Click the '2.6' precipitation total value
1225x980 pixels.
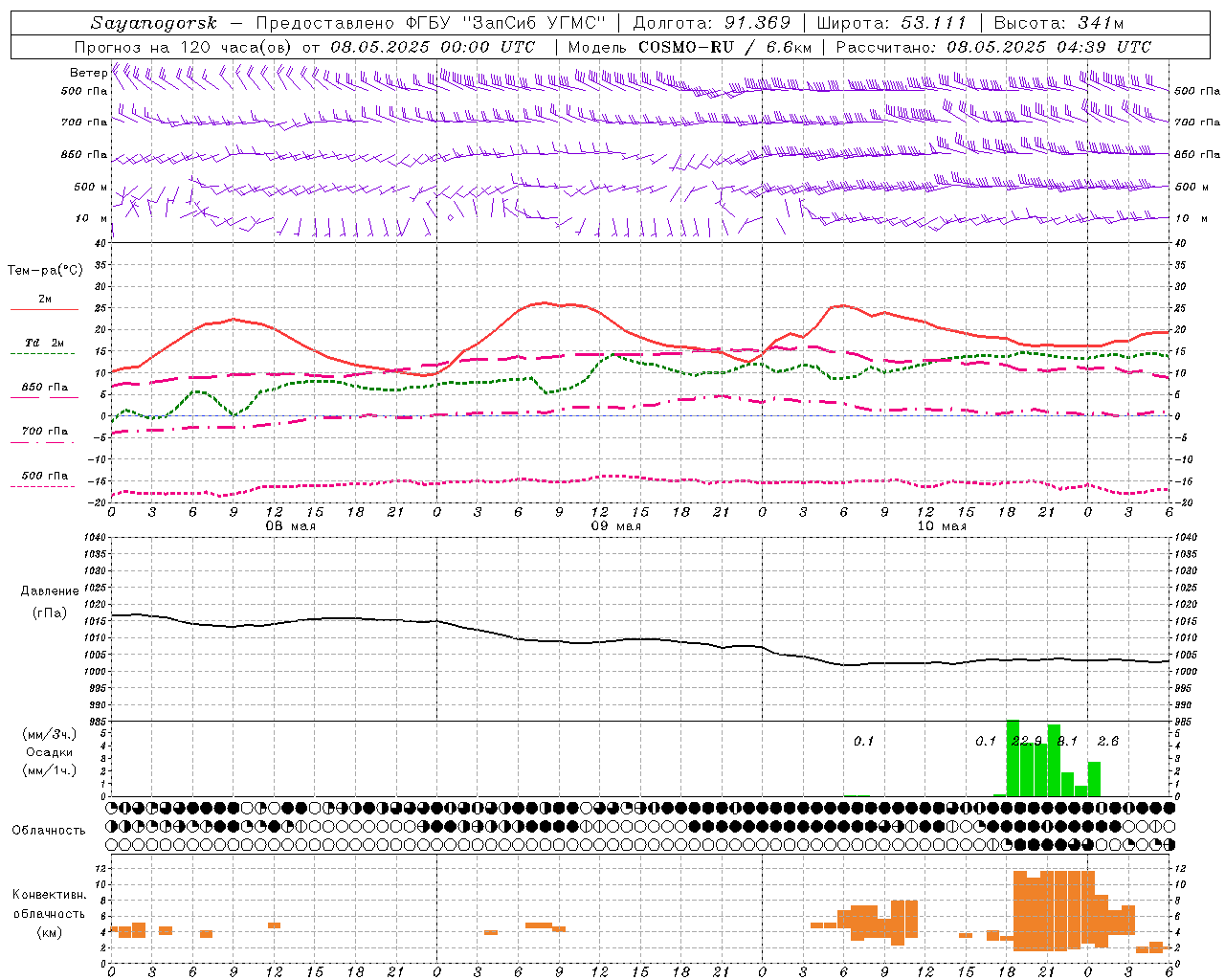coord(1108,741)
